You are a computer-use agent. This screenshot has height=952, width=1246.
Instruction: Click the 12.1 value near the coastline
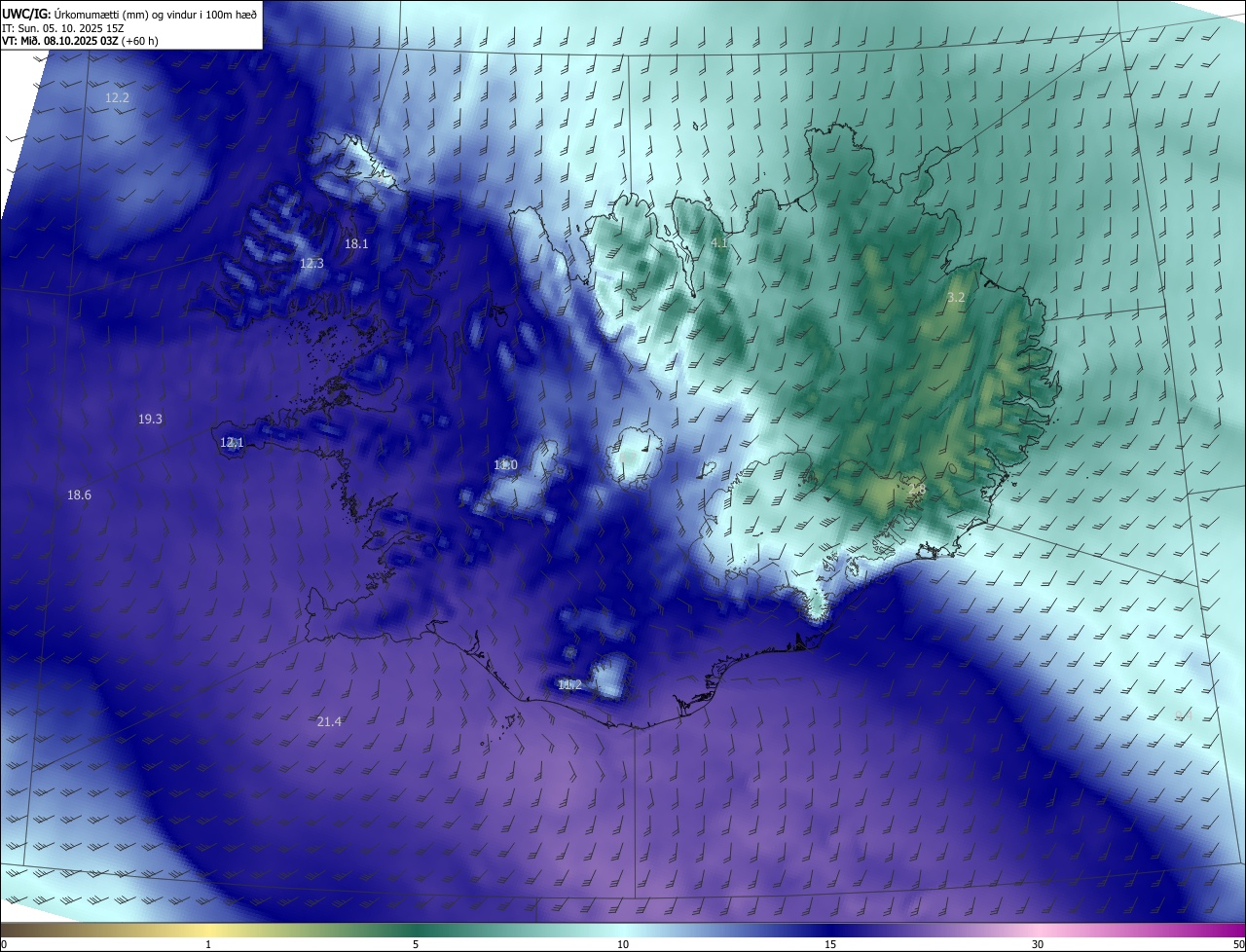[232, 442]
